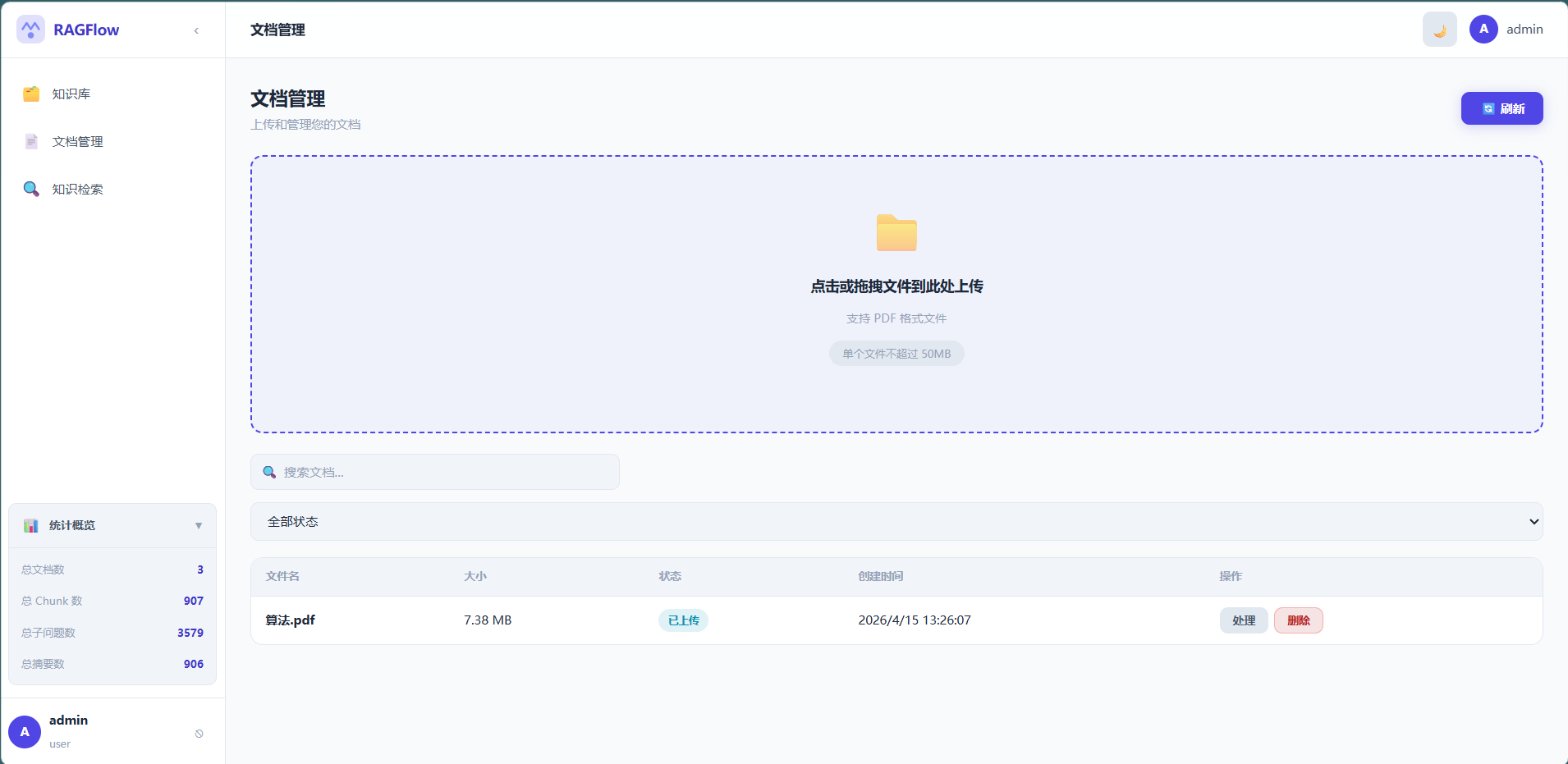The height and width of the screenshot is (764, 1568).
Task: Collapse the sidebar with the chevron arrow
Action: [x=196, y=30]
